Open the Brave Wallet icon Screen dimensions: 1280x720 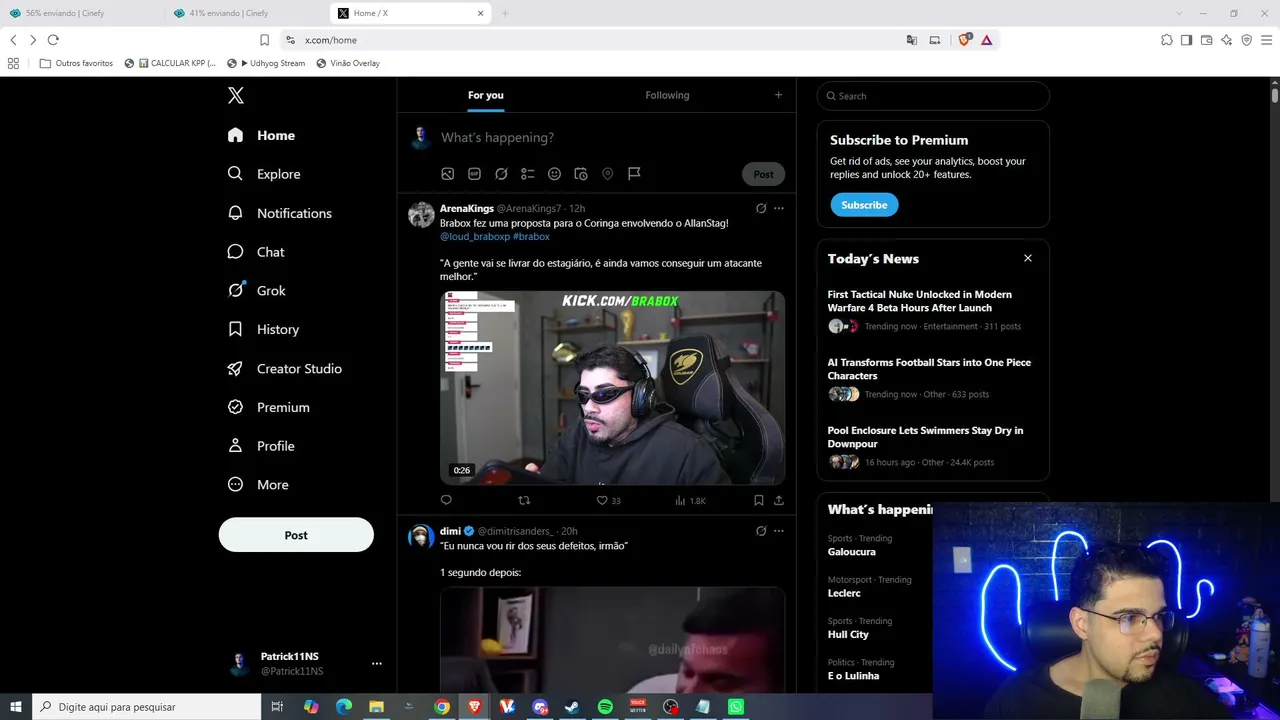tap(1206, 40)
